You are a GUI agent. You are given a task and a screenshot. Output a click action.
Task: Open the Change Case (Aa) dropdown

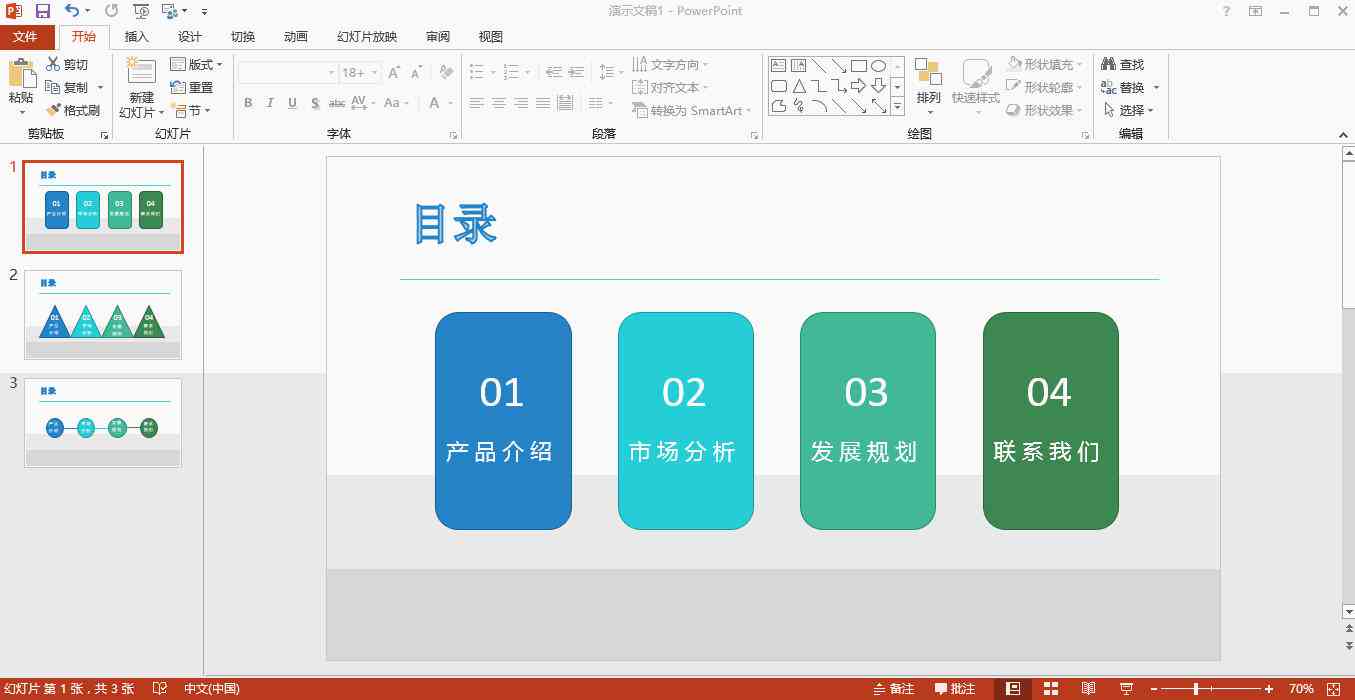click(x=395, y=103)
